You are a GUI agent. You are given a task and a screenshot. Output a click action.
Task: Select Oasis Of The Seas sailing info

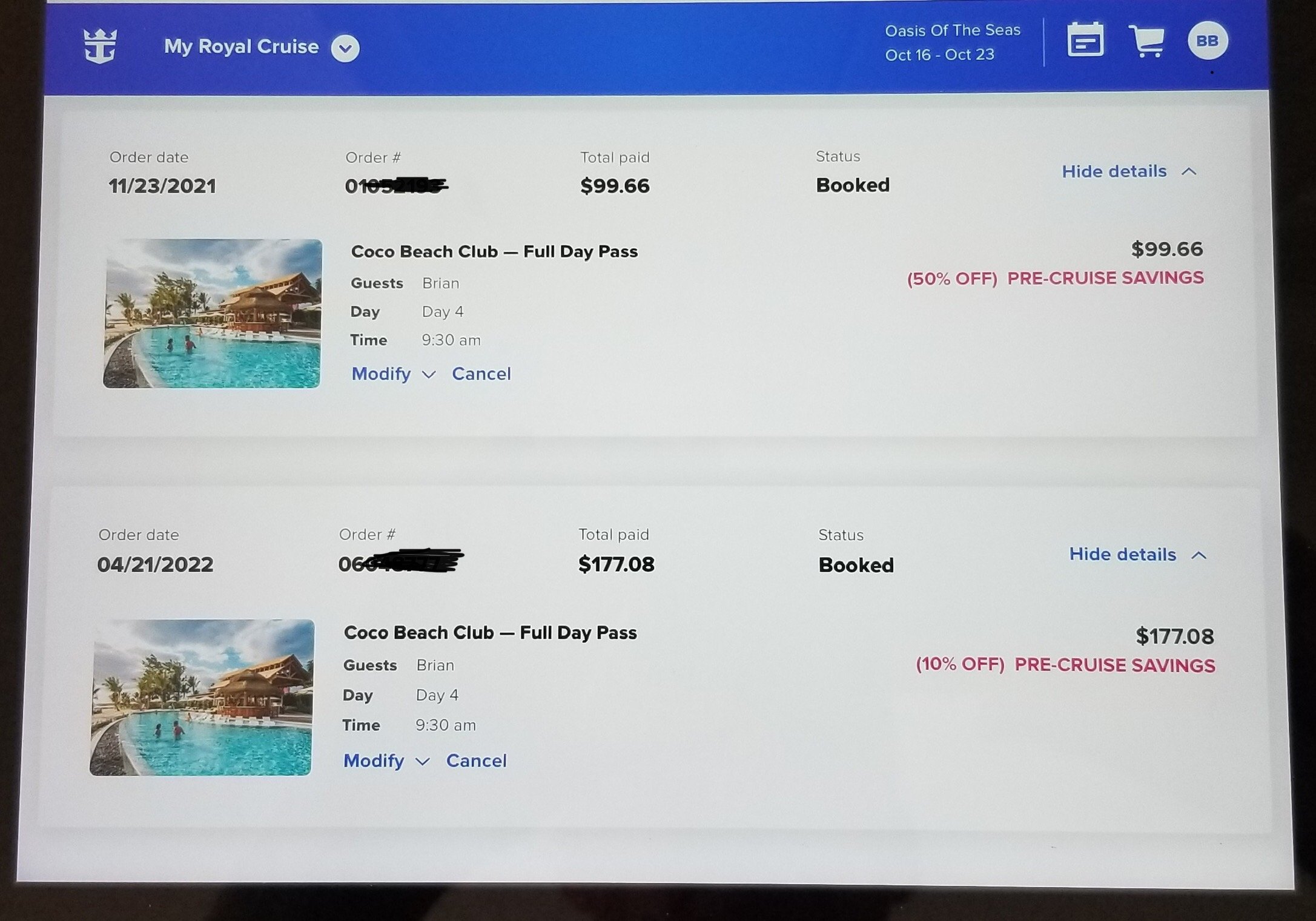[x=953, y=42]
